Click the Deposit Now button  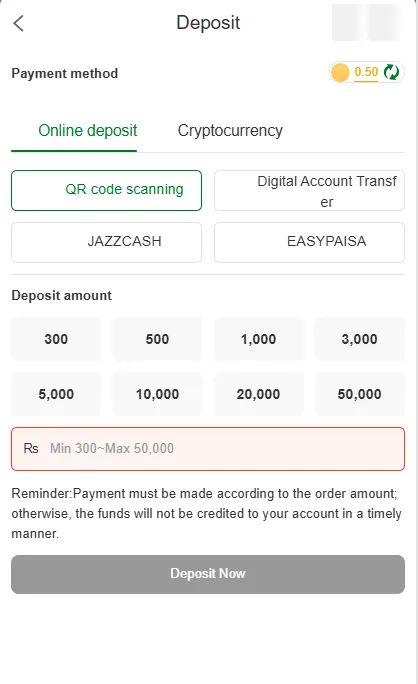pos(208,574)
